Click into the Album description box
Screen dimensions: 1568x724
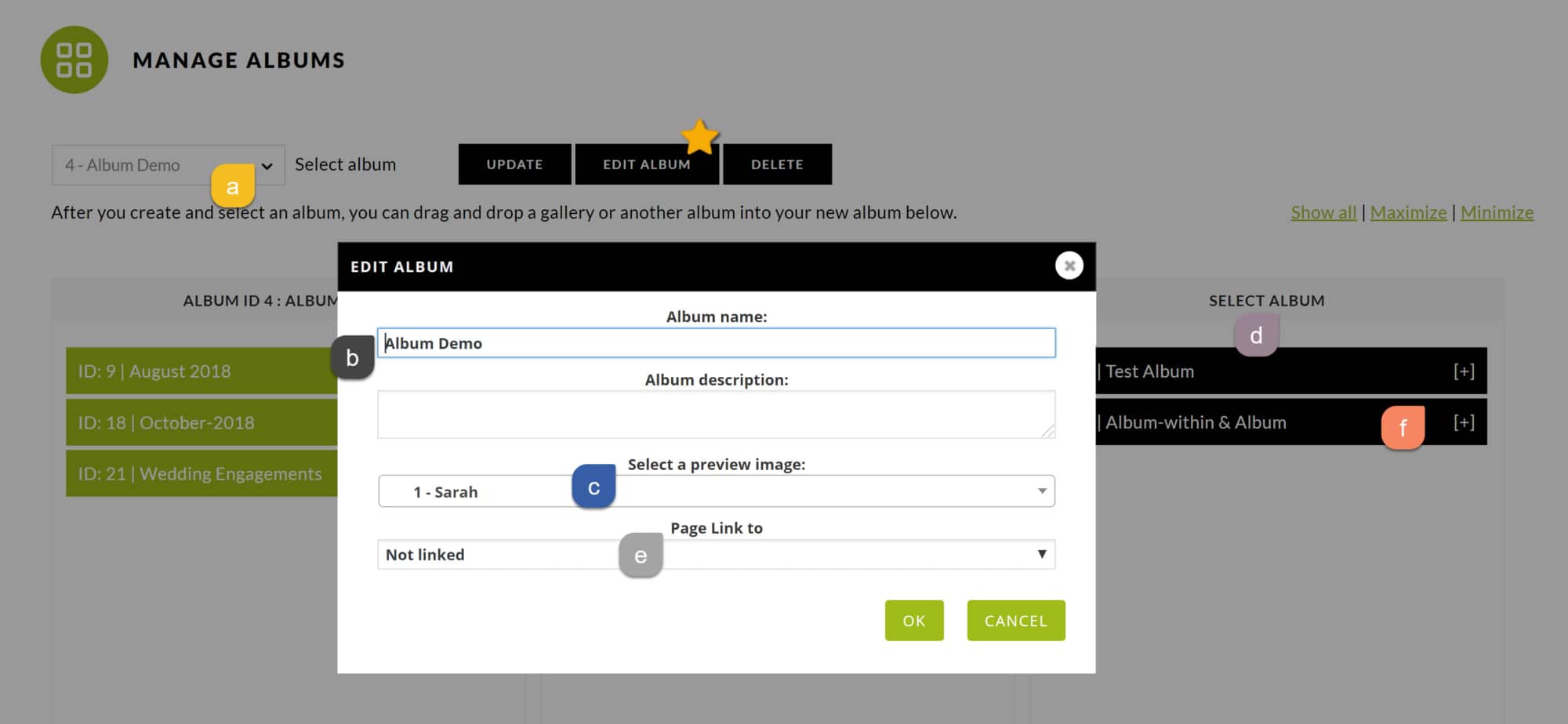[716, 414]
